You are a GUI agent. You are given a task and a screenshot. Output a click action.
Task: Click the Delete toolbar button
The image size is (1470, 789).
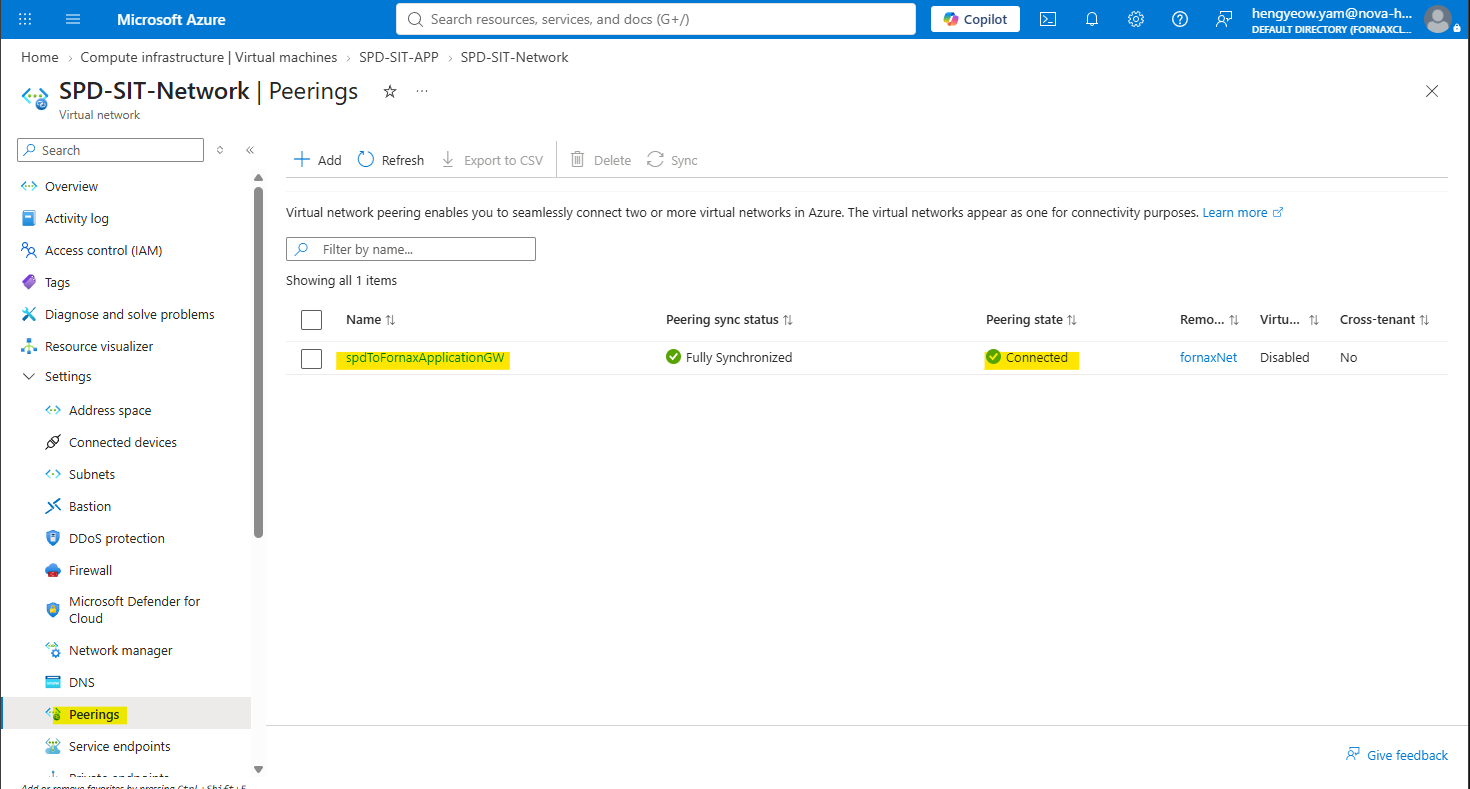tap(601, 160)
